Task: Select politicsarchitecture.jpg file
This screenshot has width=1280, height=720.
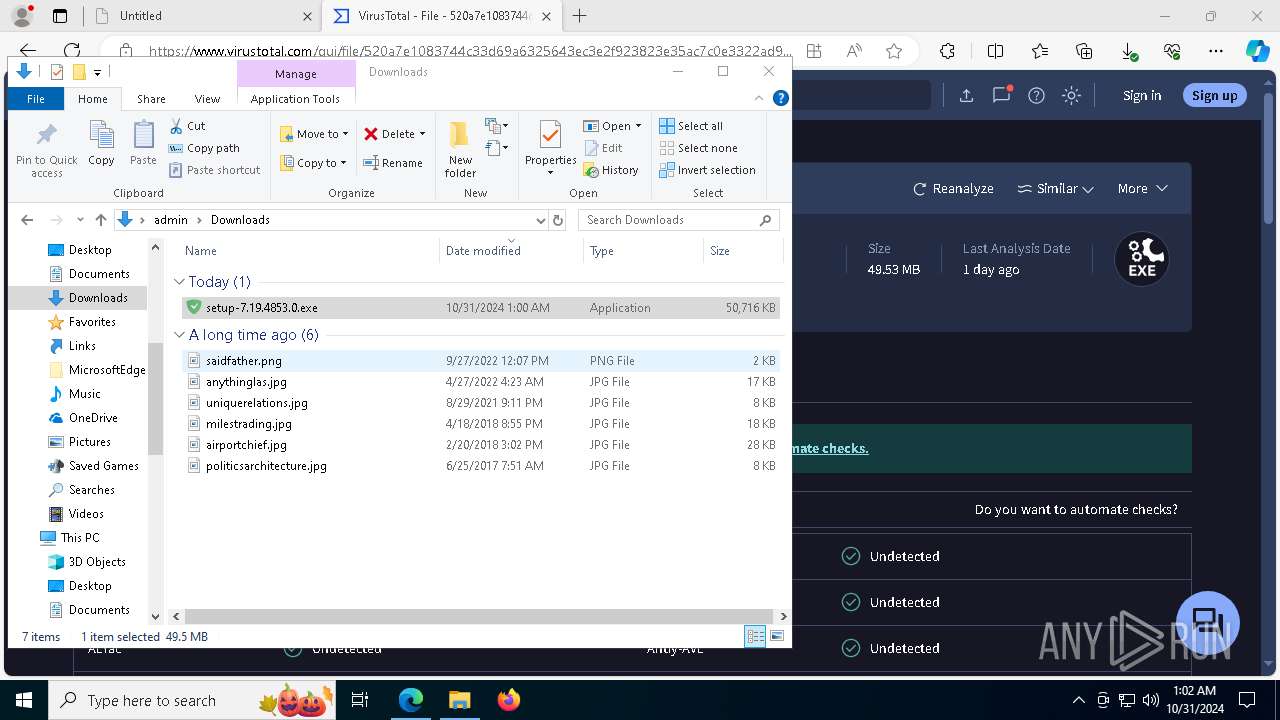Action: point(481,466)
